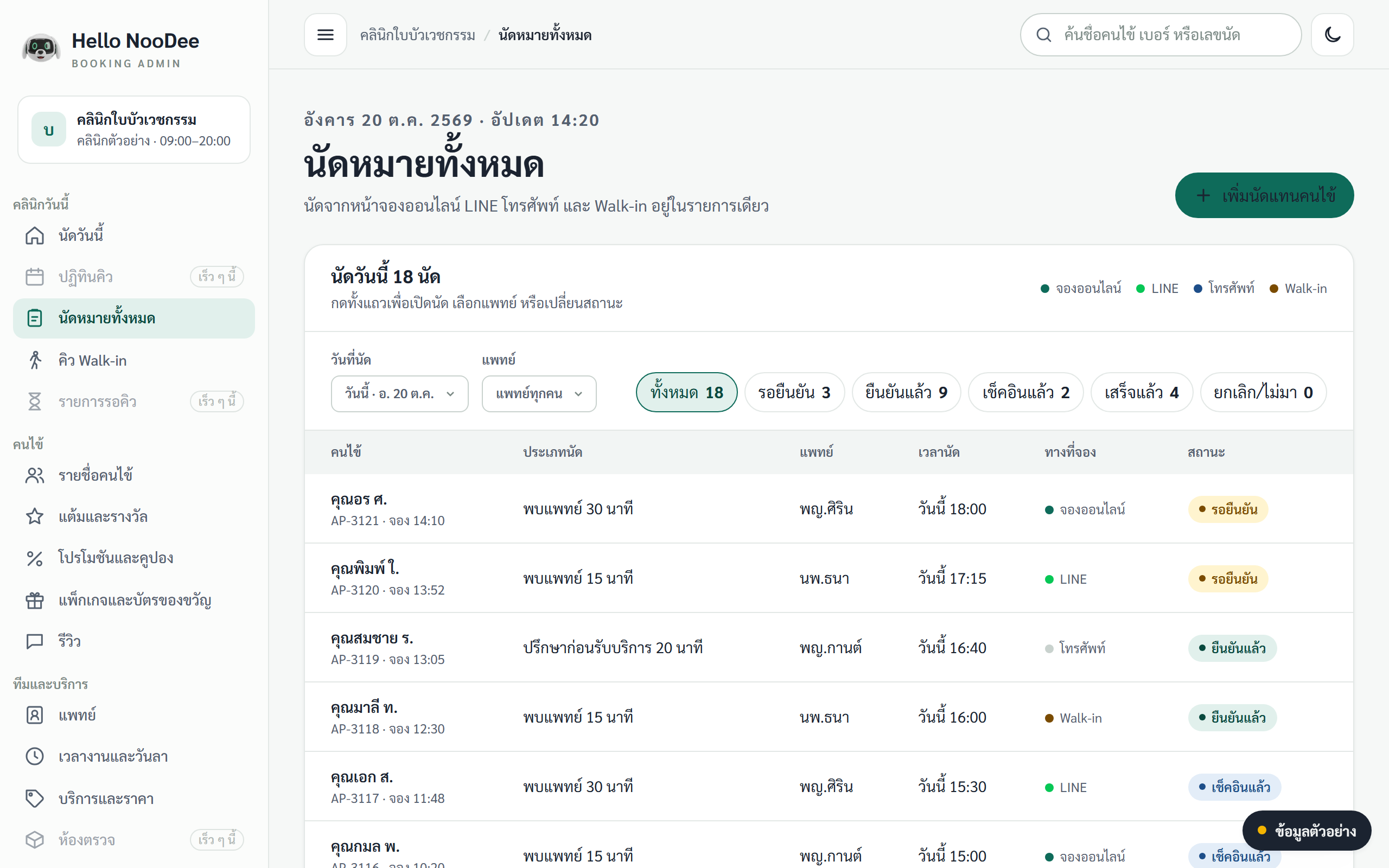
Task: Select ทั้งหมด 18 filter tab
Action: click(686, 392)
